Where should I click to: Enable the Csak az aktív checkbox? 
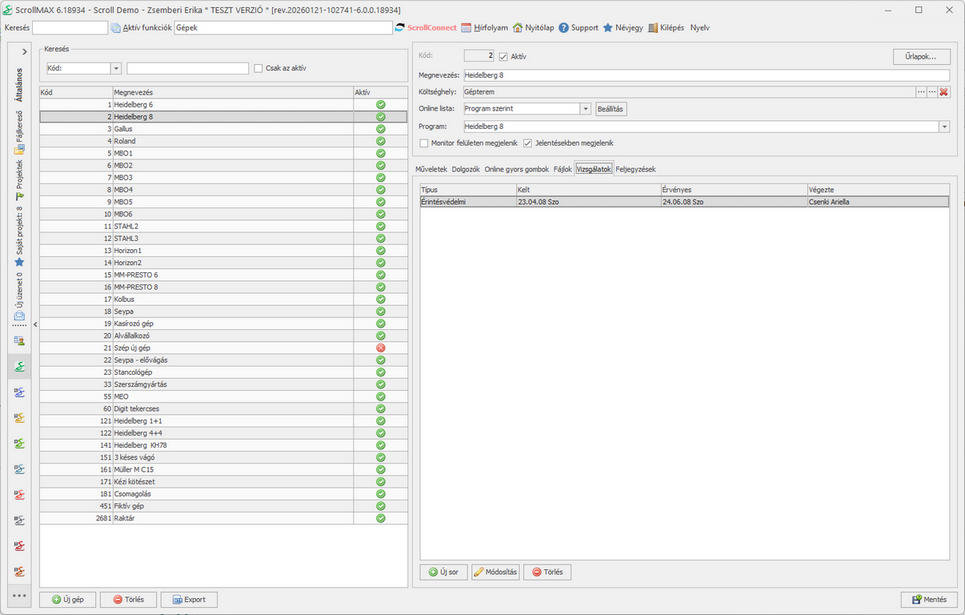point(258,68)
